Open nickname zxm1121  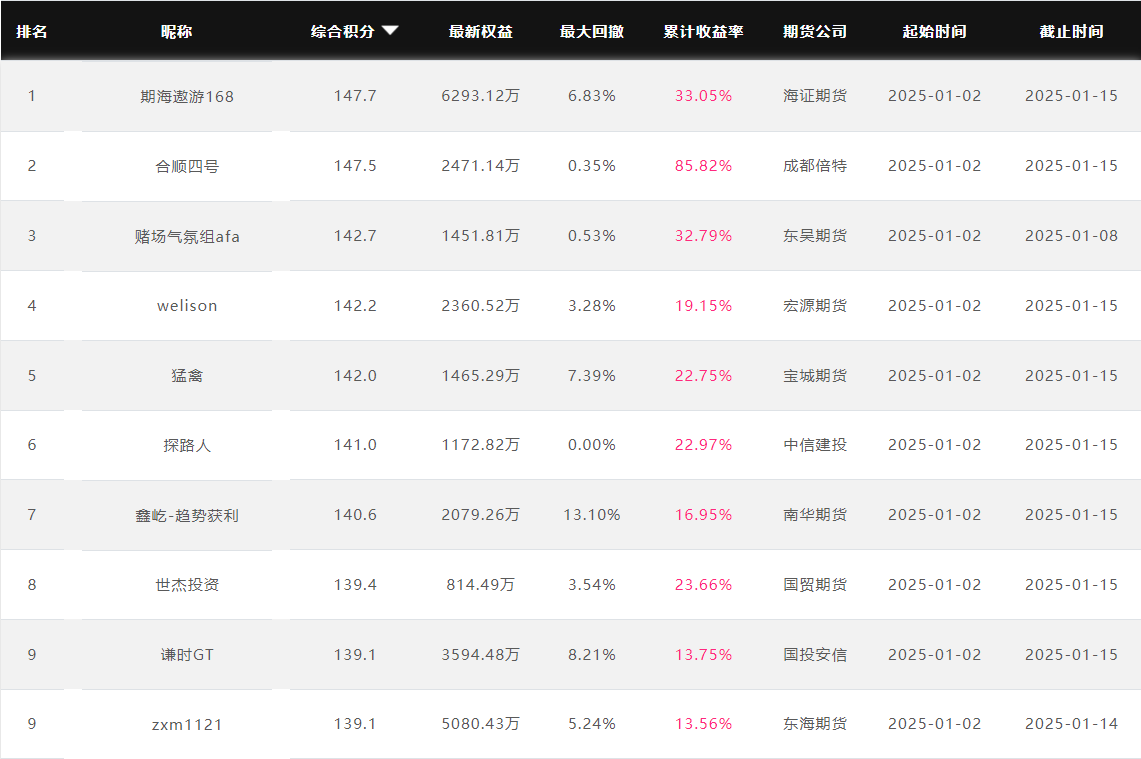[187, 724]
